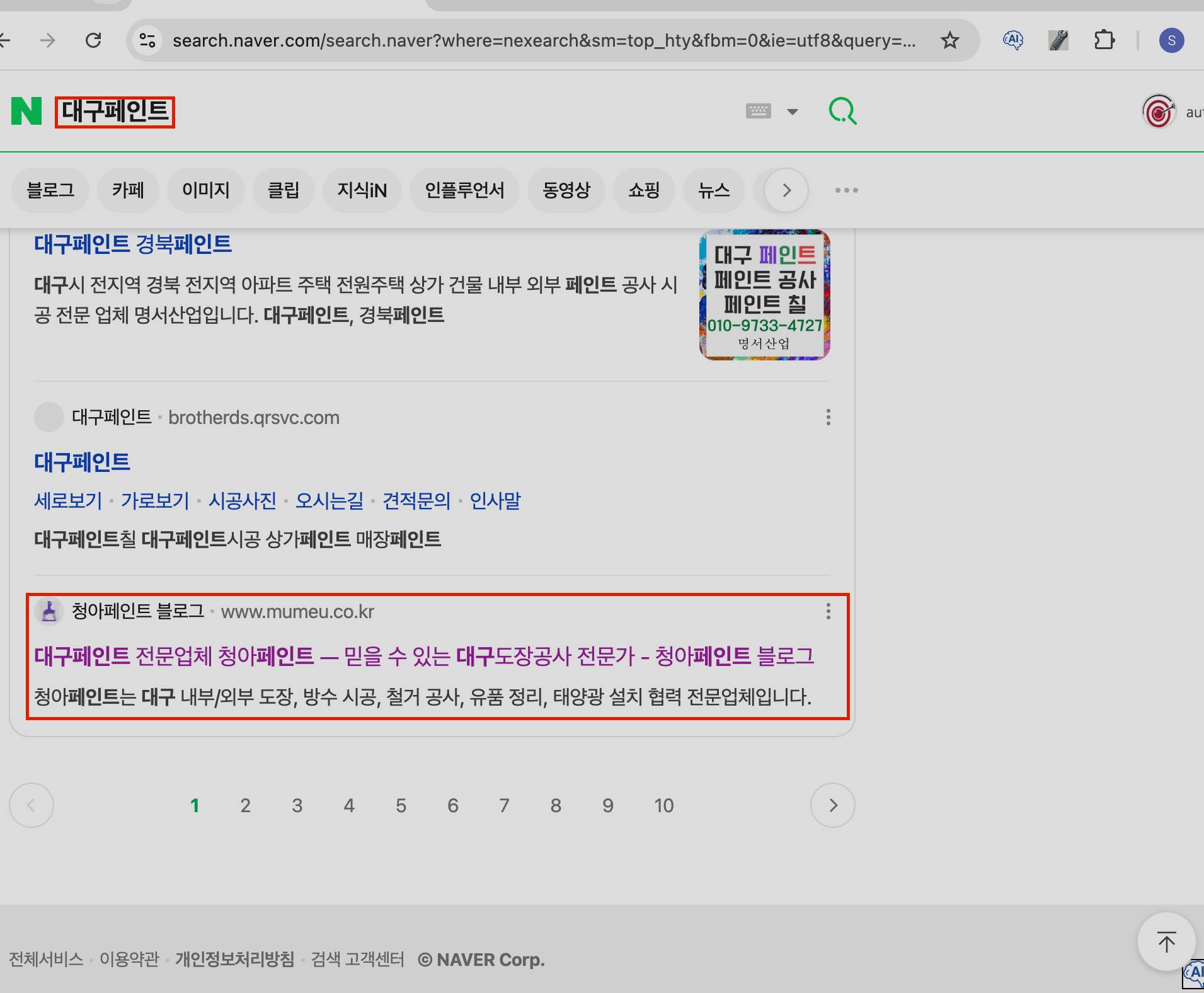Click the www.mumeu.co.kr site URL

click(x=297, y=612)
